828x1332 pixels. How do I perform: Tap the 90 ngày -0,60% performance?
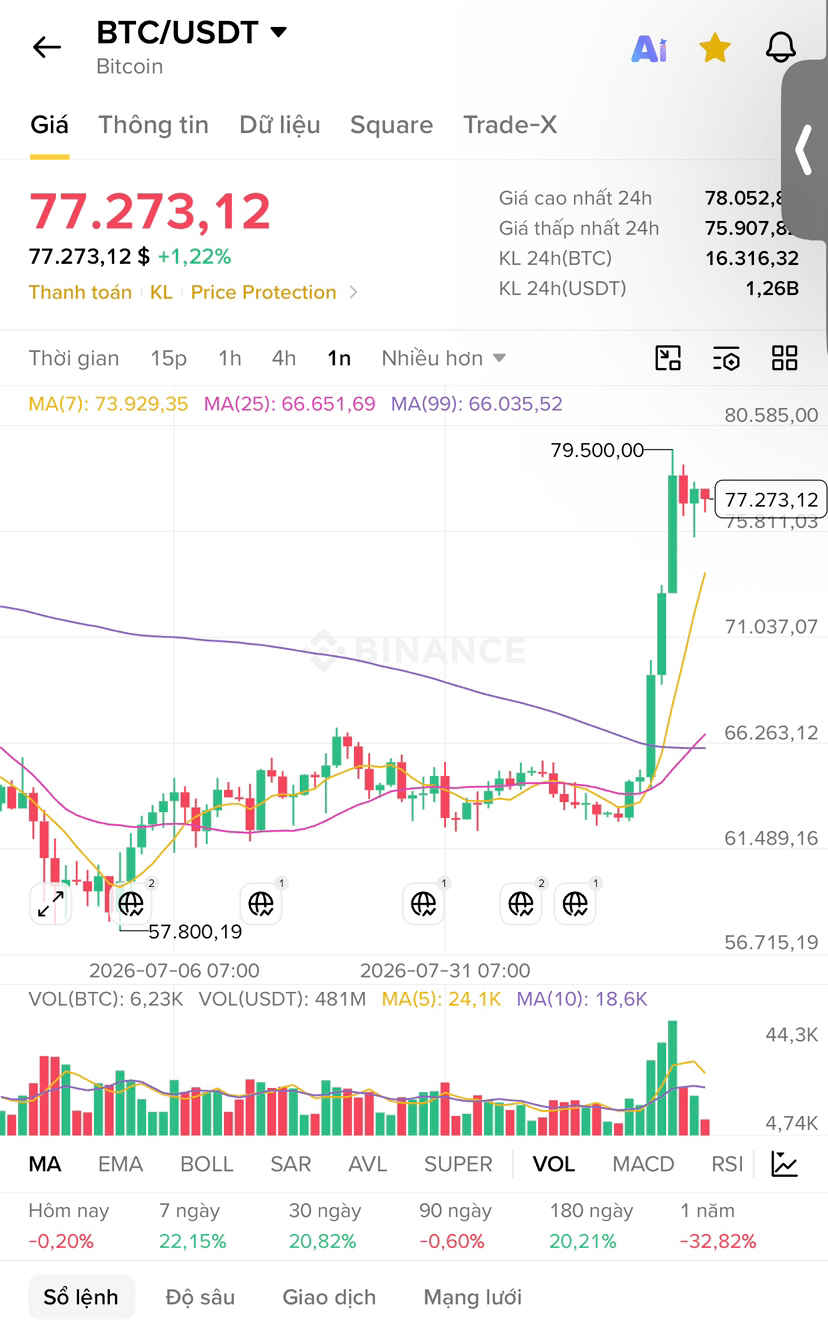pyautogui.click(x=455, y=1226)
